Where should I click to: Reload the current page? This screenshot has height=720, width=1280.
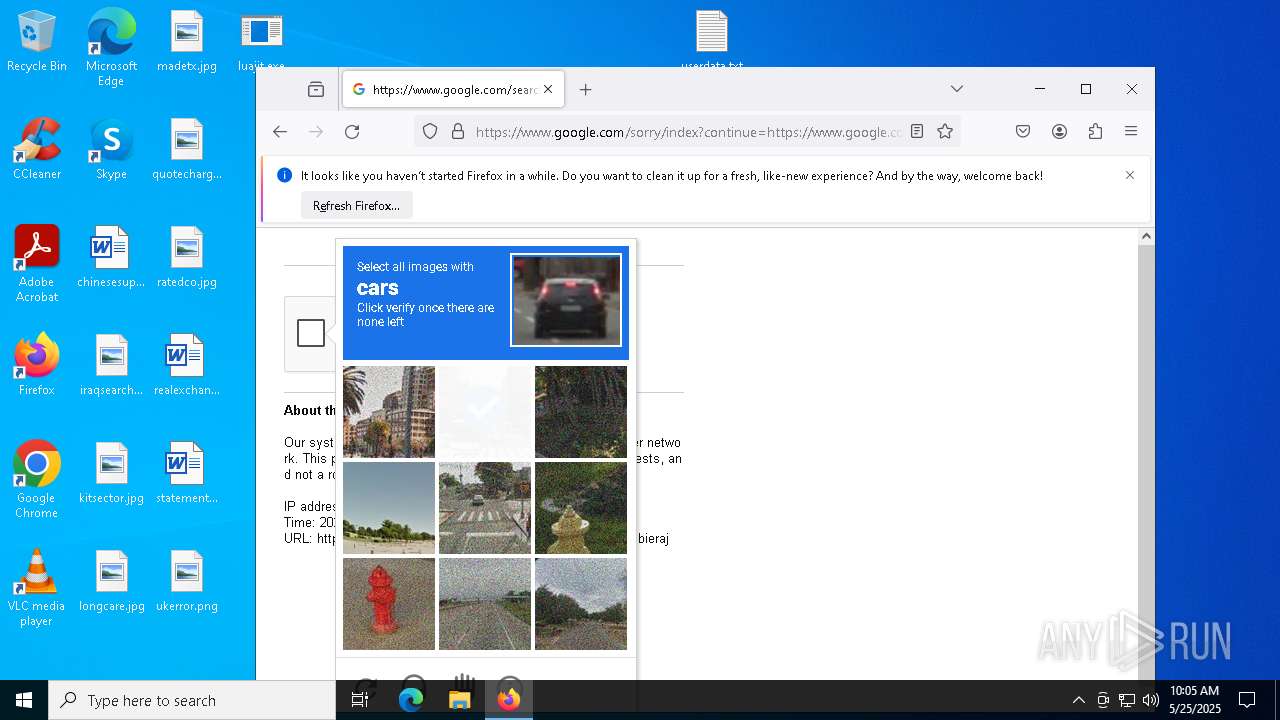[x=352, y=132]
